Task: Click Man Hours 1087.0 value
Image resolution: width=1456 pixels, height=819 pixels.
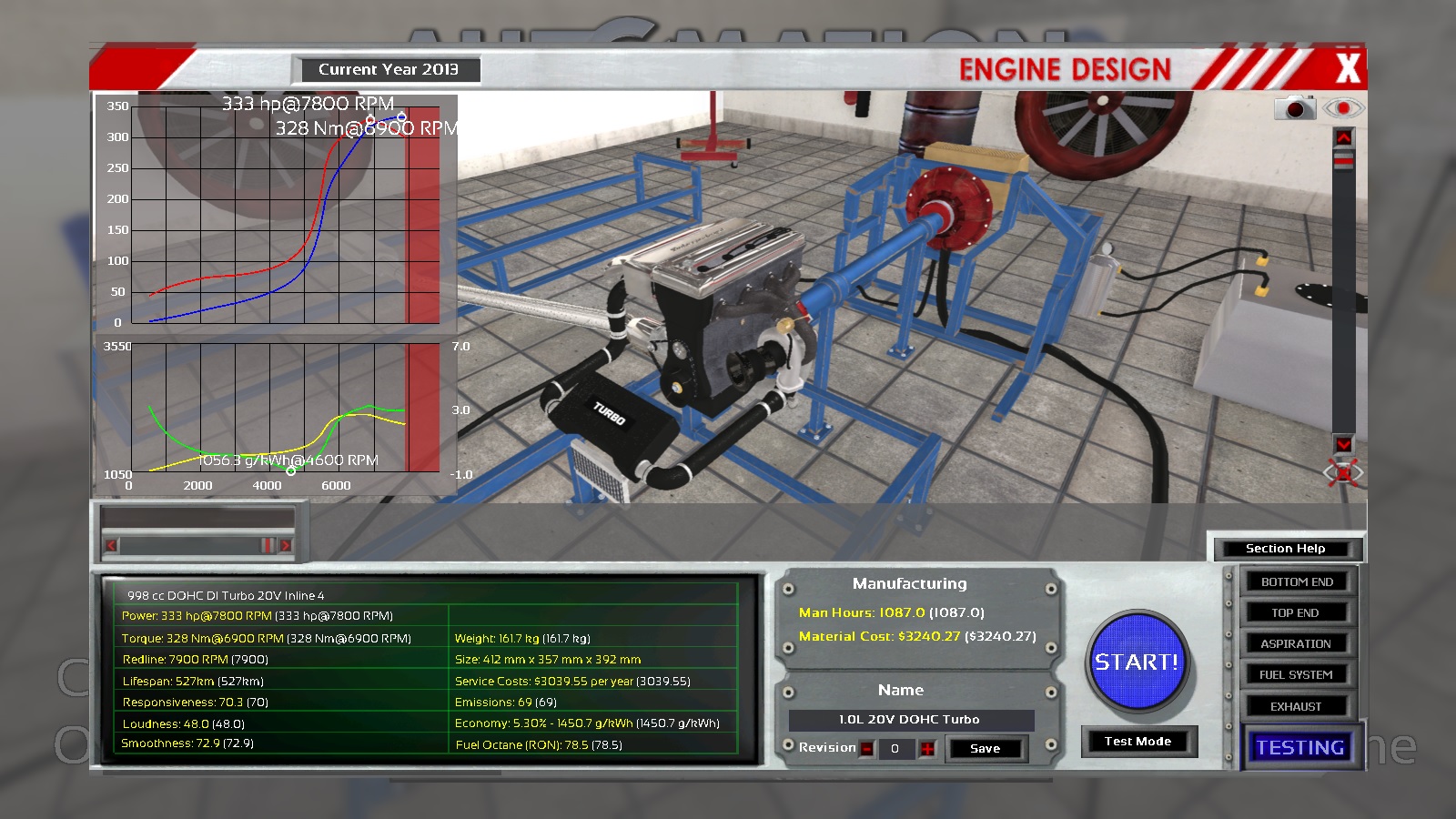Action: 892,613
